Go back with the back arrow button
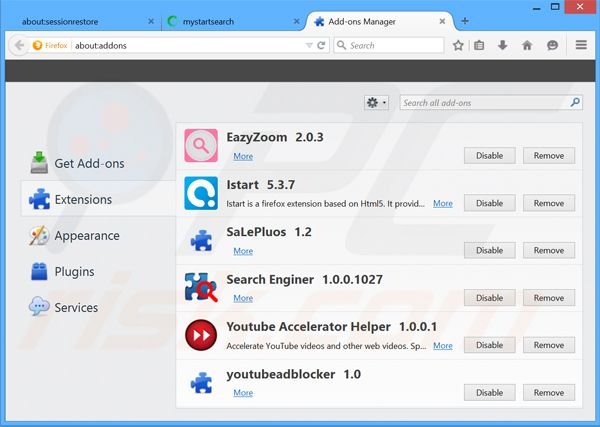The width and height of the screenshot is (600, 427). [19, 46]
